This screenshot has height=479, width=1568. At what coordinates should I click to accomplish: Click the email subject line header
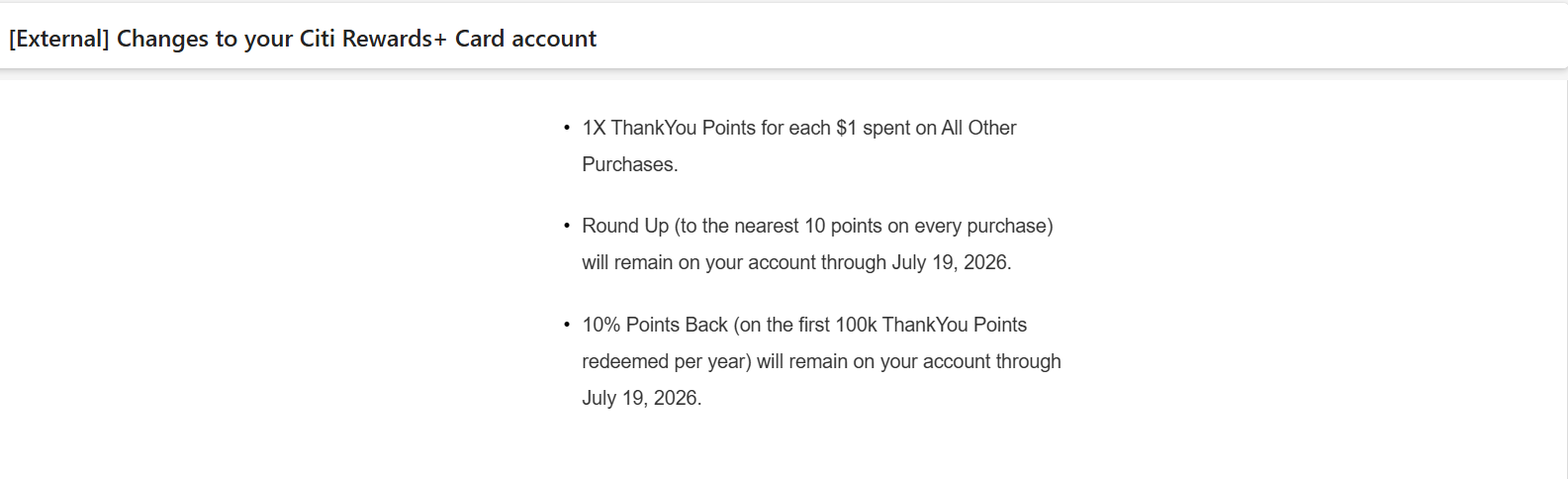coord(303,39)
